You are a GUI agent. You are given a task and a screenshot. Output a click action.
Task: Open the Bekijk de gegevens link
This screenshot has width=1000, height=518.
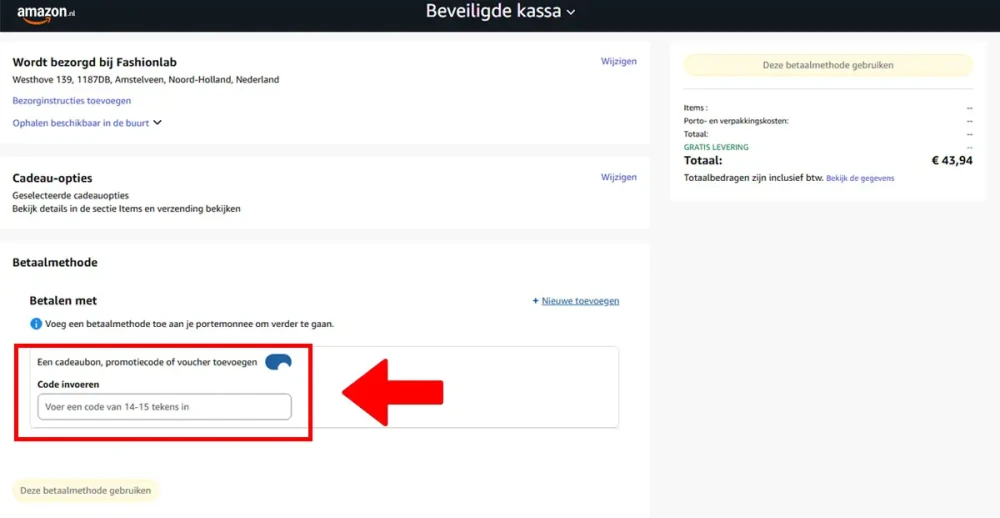click(x=860, y=178)
